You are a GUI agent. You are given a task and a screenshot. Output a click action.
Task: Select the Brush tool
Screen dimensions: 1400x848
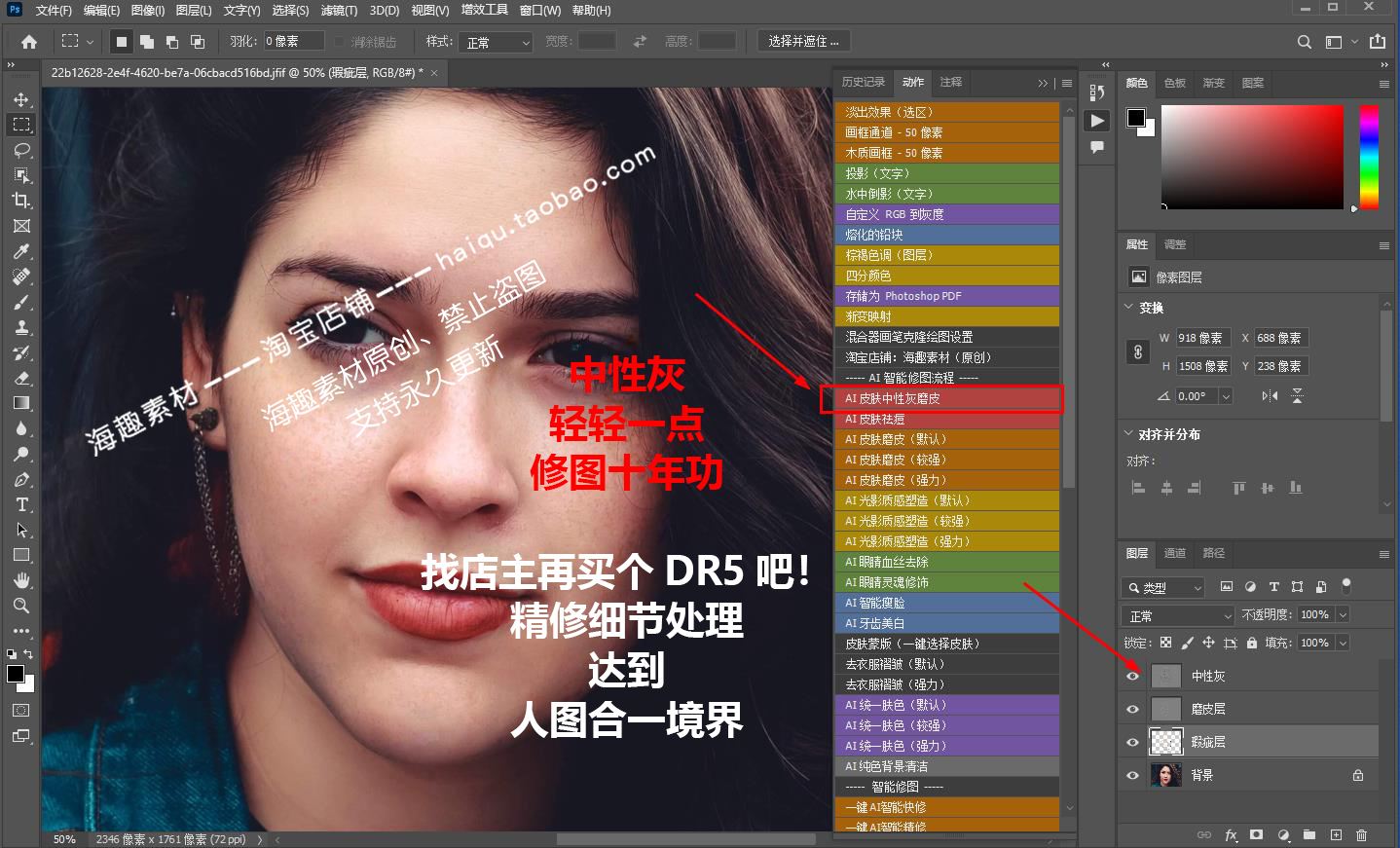tap(21, 302)
